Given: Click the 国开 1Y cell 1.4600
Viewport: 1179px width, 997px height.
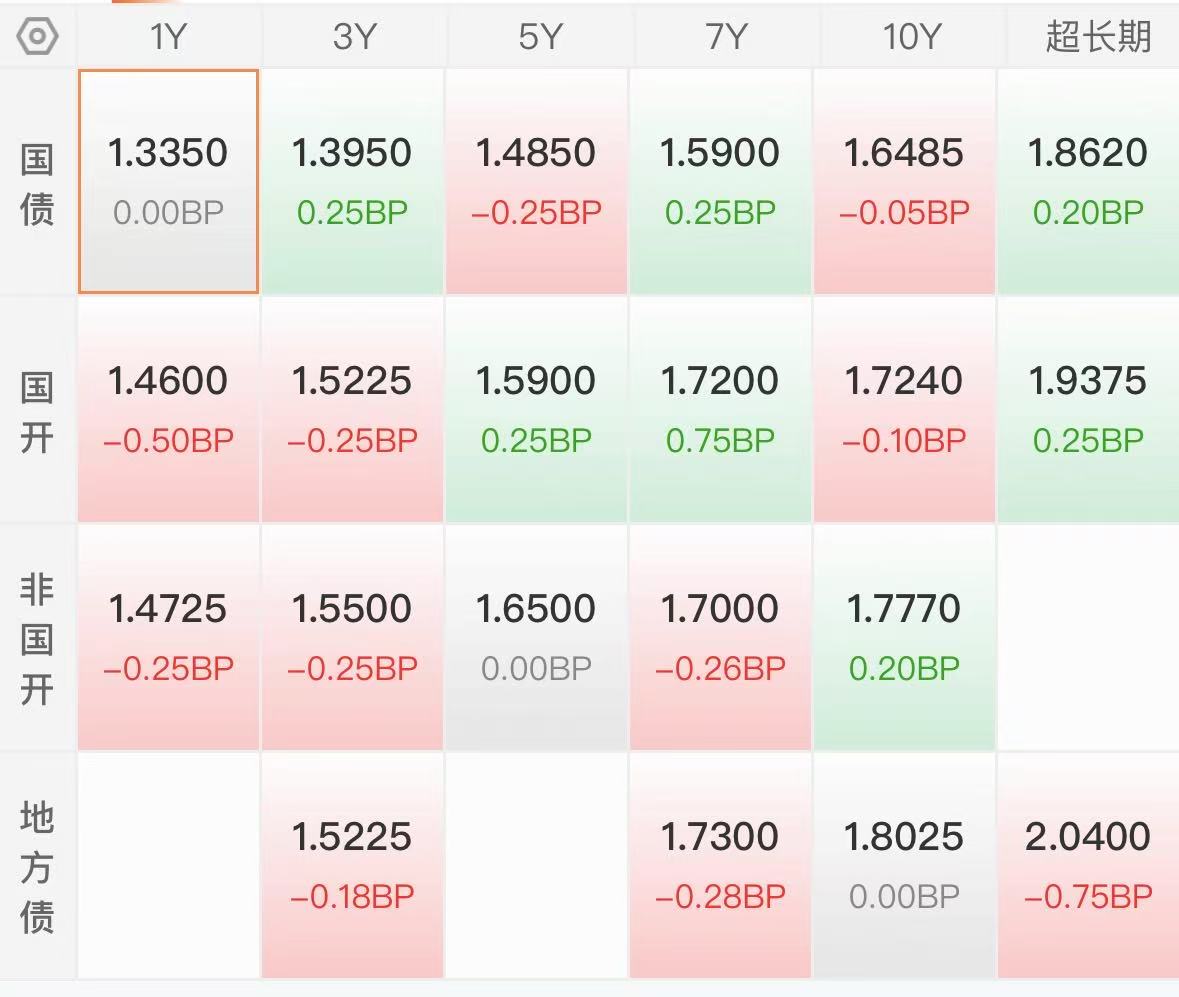Looking at the screenshot, I should (168, 409).
